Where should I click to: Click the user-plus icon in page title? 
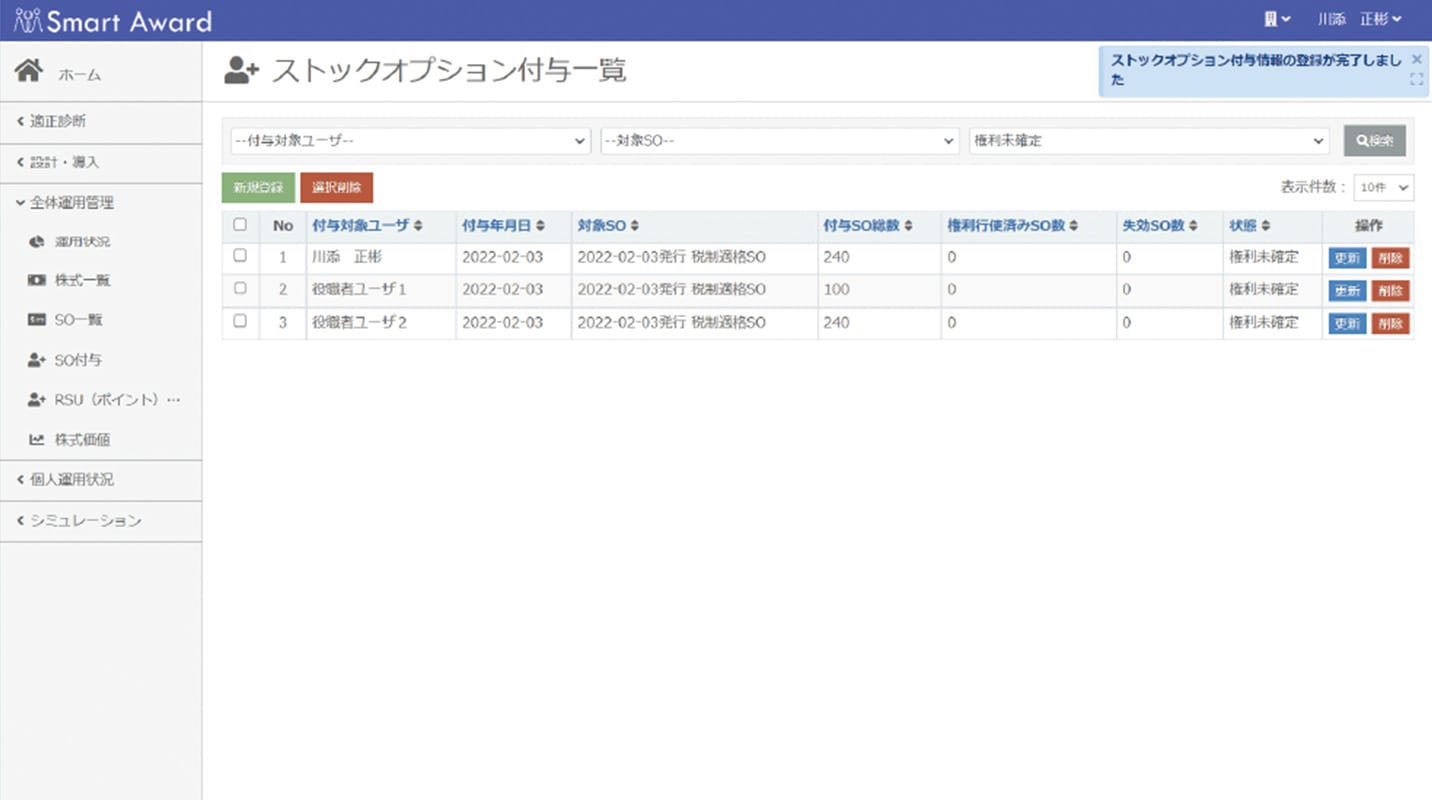point(242,70)
